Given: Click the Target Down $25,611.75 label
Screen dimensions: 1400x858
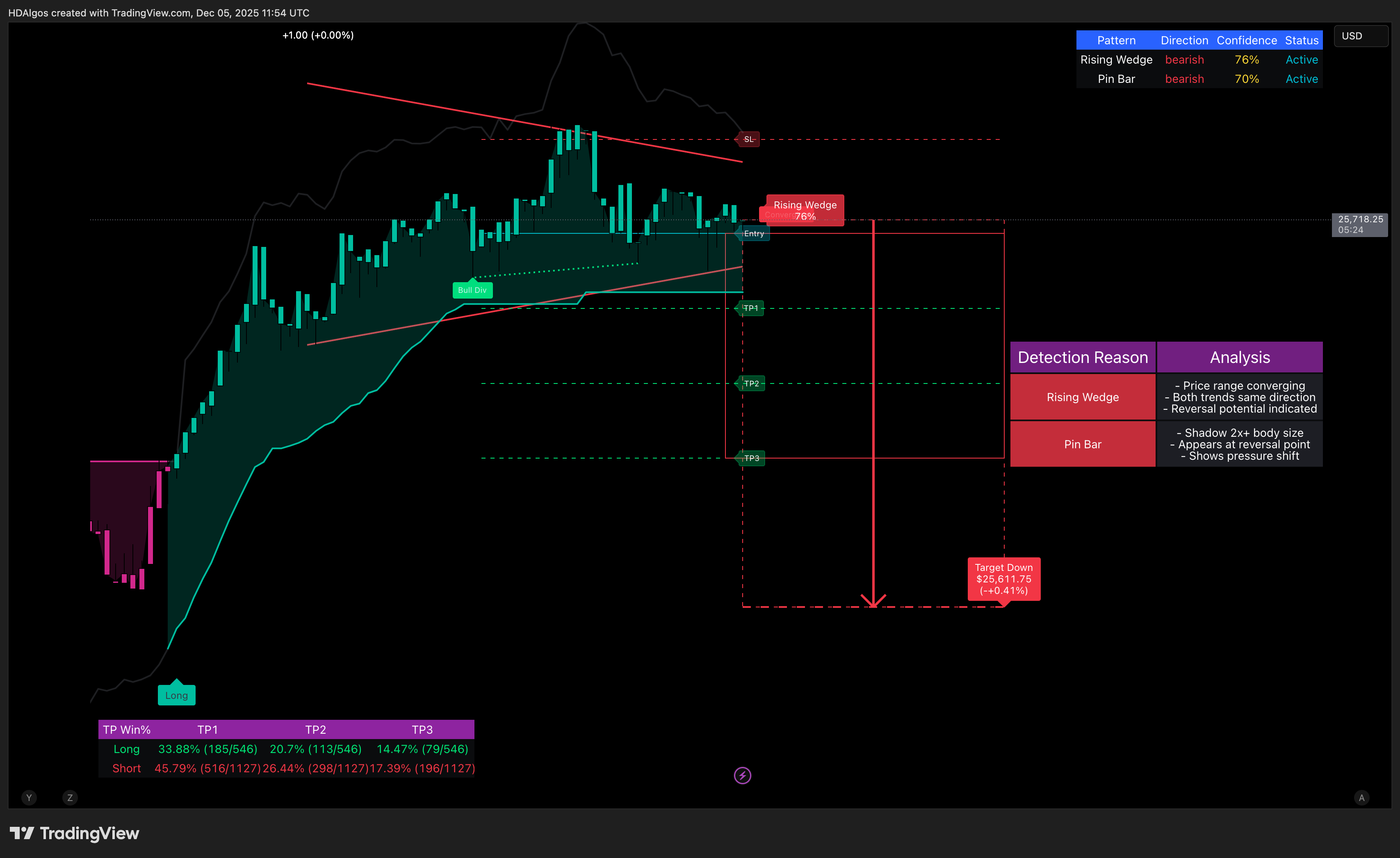Looking at the screenshot, I should 1003,578.
